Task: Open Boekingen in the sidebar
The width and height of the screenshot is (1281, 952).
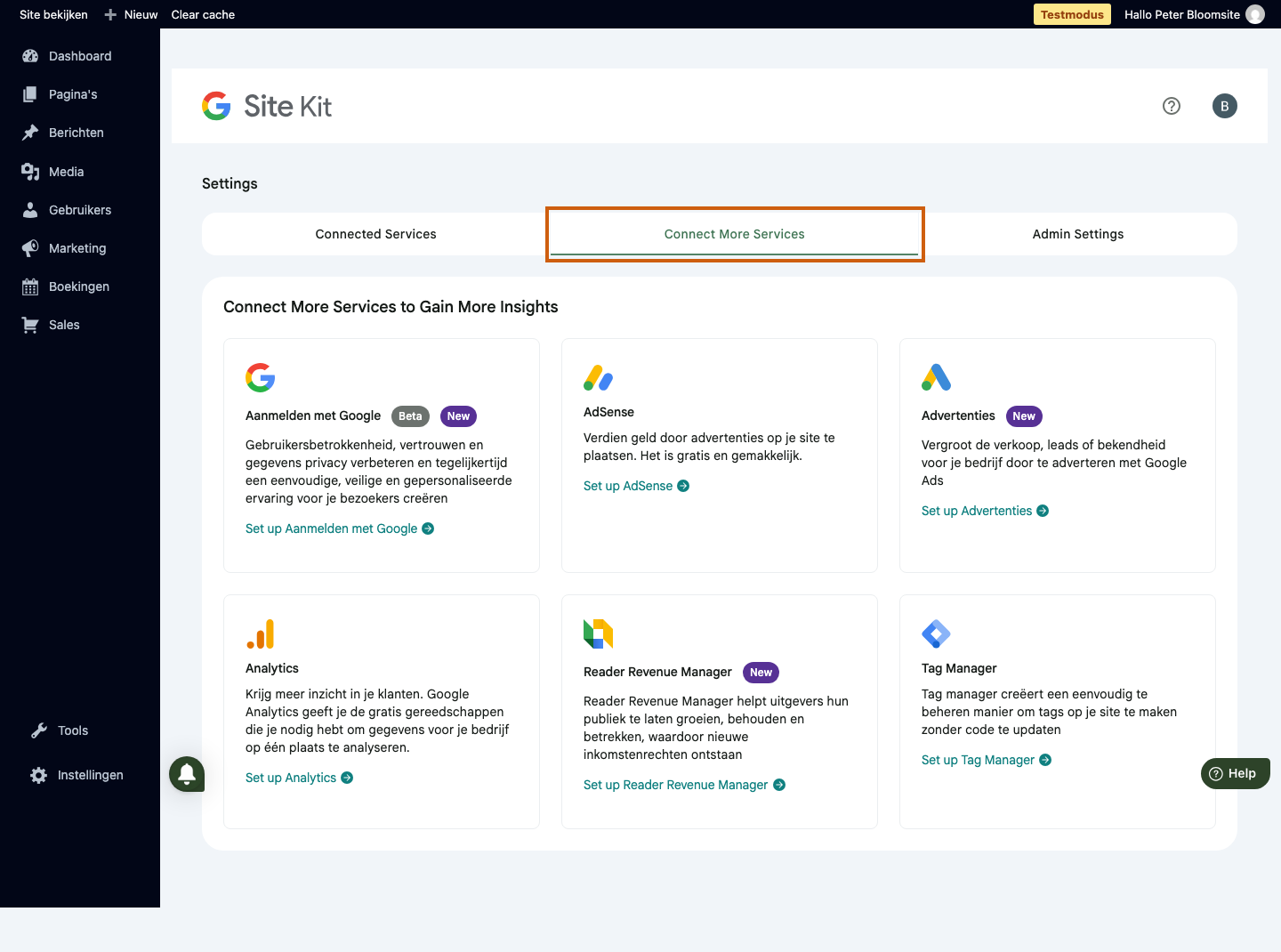Action: click(x=80, y=286)
